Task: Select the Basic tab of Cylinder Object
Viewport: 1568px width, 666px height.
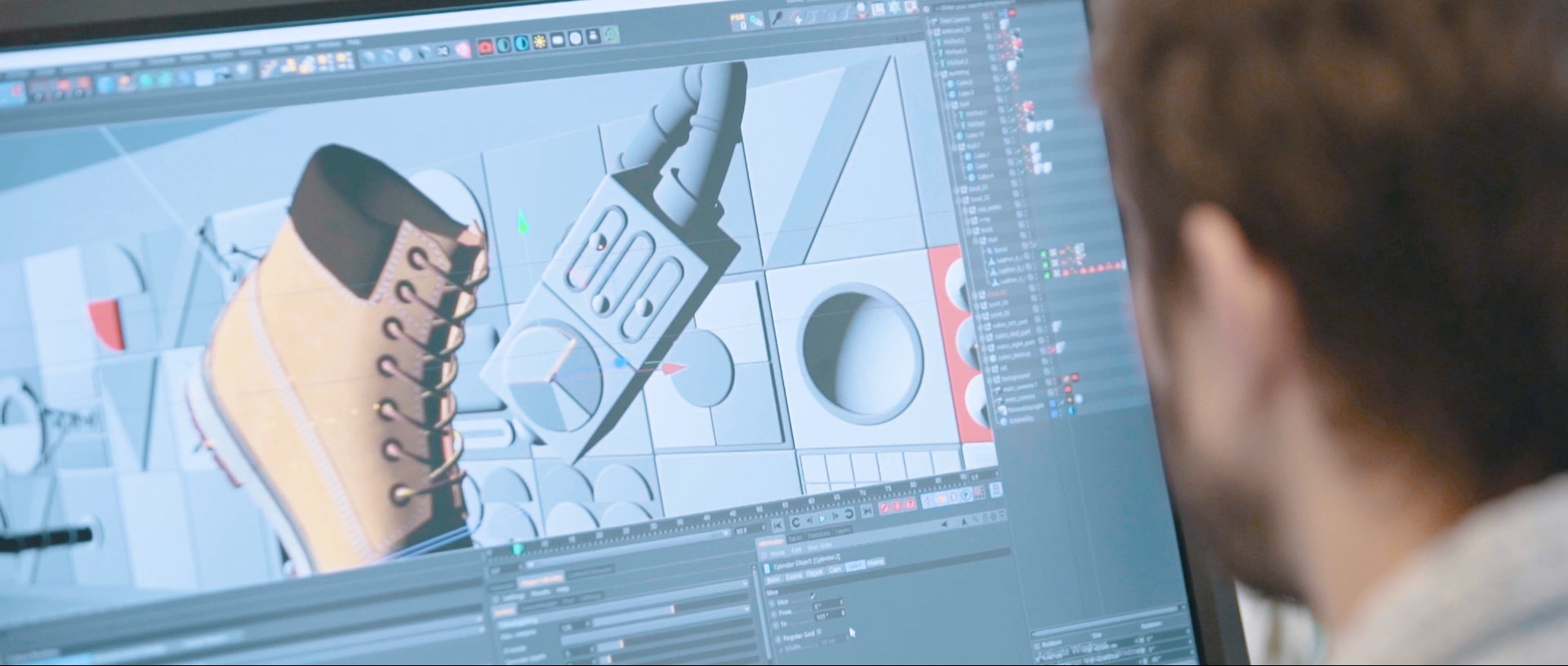Action: click(x=773, y=579)
